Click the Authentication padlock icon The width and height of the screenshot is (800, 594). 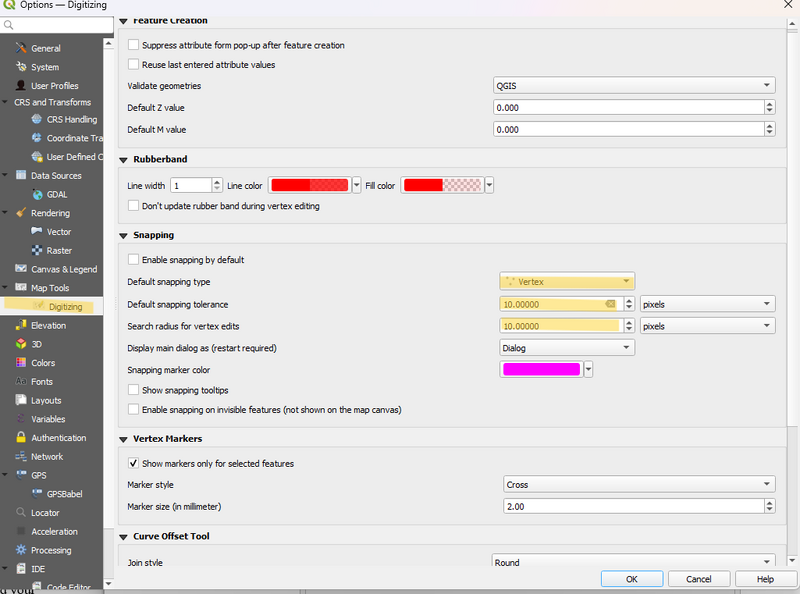click(21, 437)
